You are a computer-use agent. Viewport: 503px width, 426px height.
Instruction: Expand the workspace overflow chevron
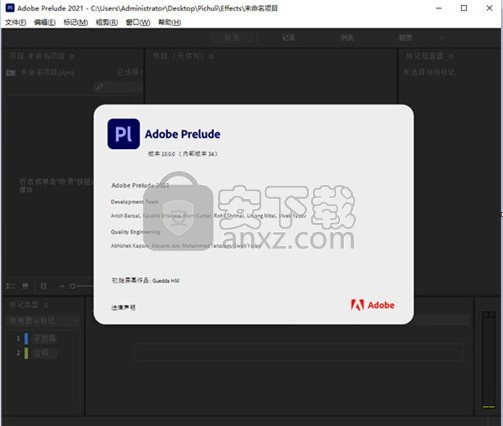[x=441, y=38]
